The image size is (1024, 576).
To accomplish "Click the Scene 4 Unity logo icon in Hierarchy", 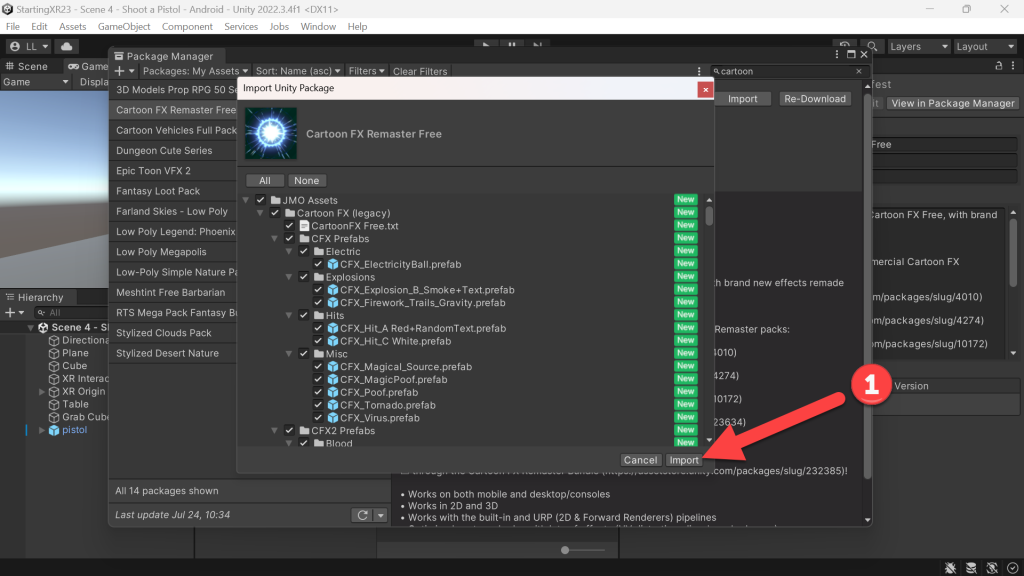I will point(43,327).
